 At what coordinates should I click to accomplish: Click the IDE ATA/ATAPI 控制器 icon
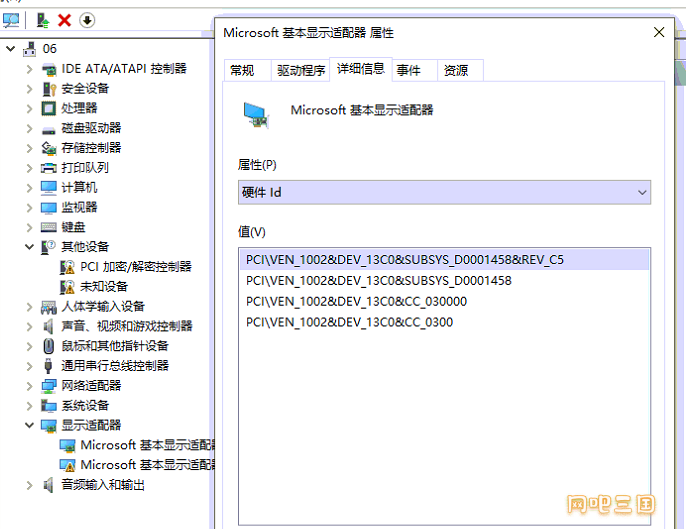tap(49, 69)
